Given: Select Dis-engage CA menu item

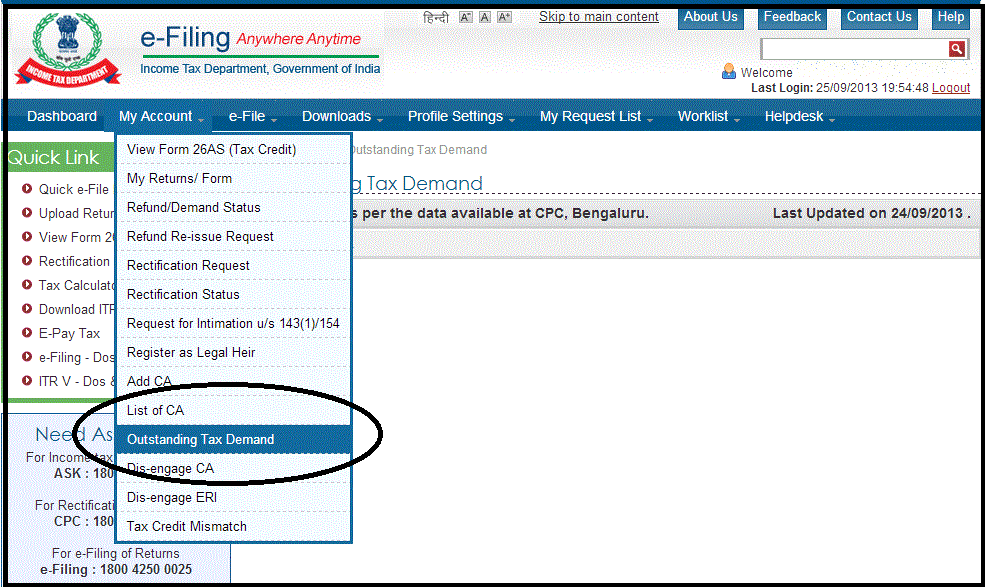Looking at the screenshot, I should 233,468.
